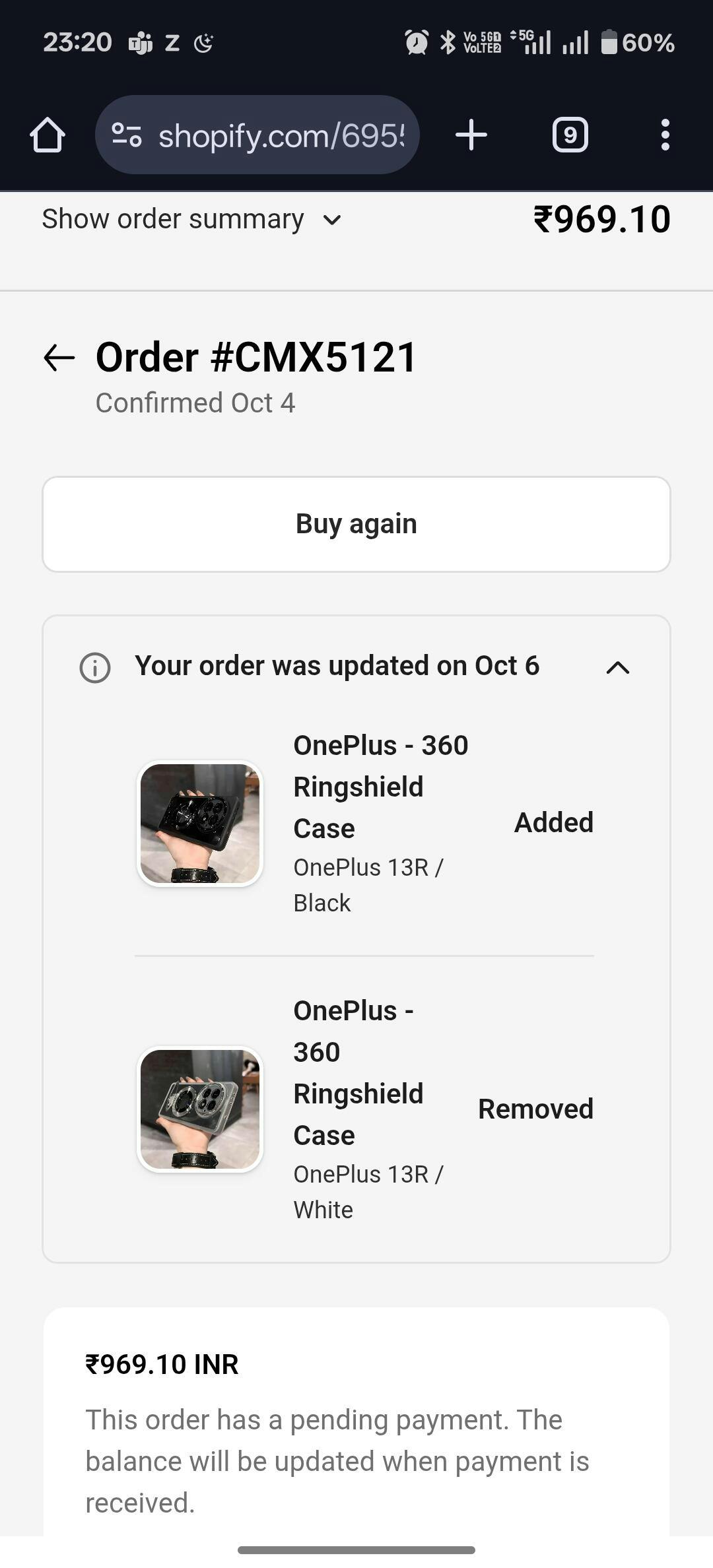The width and height of the screenshot is (713, 1568).
Task: Tap the shopify.com address bar
Action: pos(281,135)
